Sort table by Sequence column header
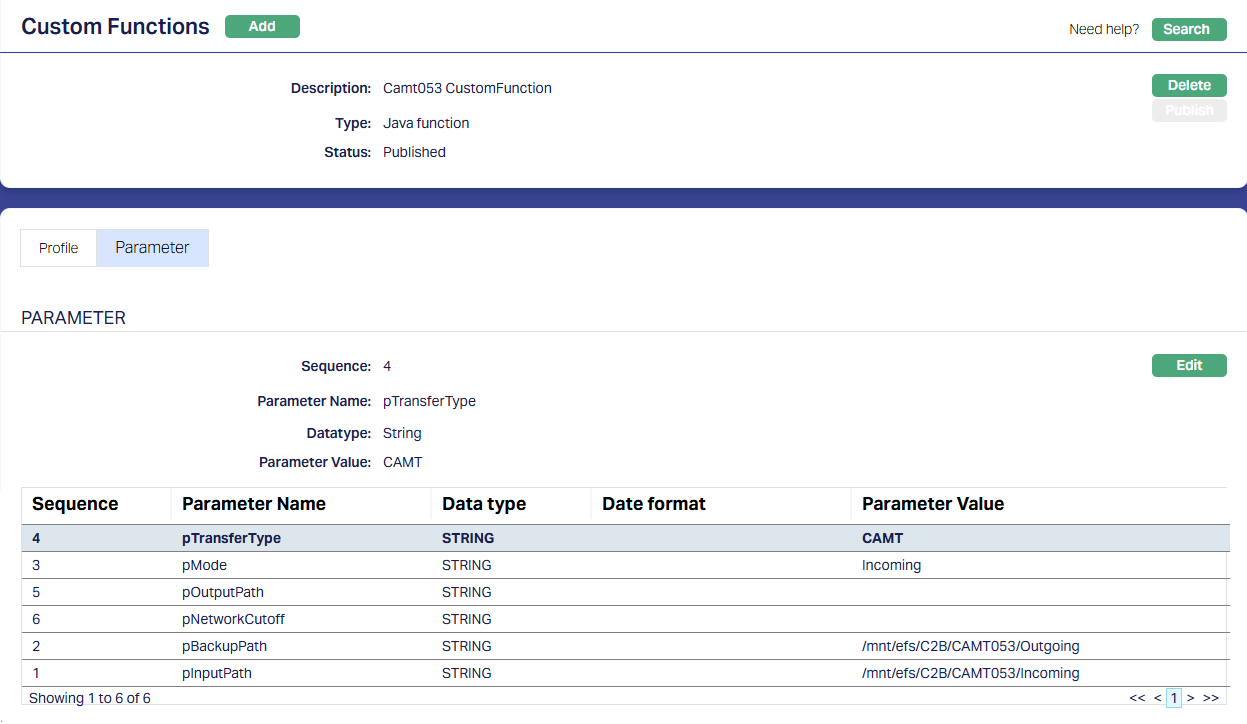 point(75,504)
